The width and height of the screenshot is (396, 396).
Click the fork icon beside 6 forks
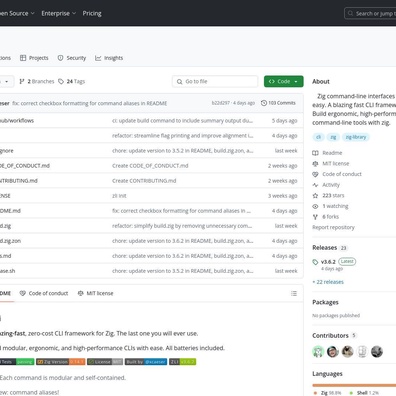click(315, 217)
